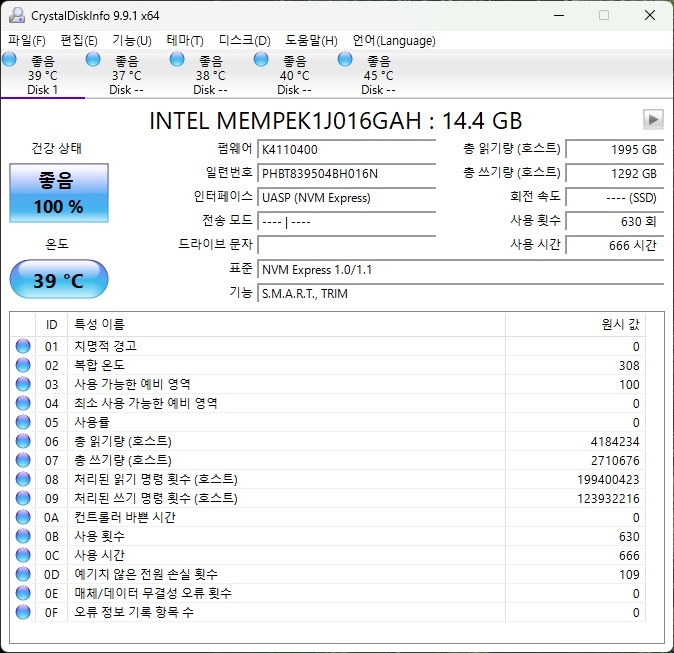Click the 기능 field S.M.A.R.T., TRIM
This screenshot has width=674, height=653.
(460, 294)
